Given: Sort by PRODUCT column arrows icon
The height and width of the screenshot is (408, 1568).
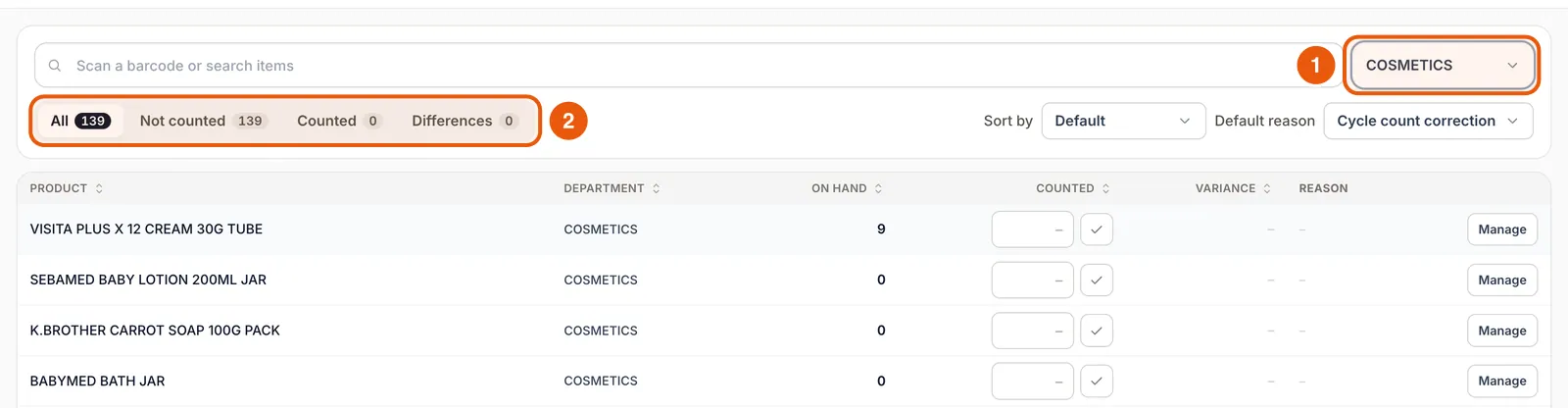Looking at the screenshot, I should [99, 188].
